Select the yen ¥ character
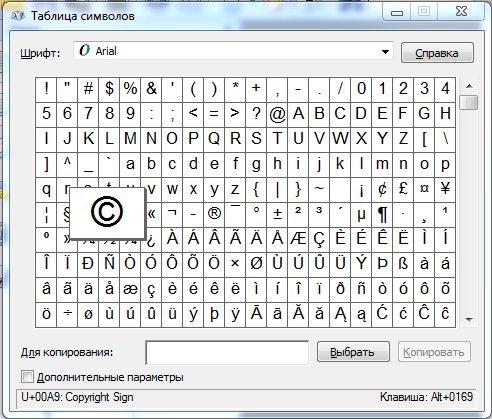The width and height of the screenshot is (492, 419). pyautogui.click(x=445, y=189)
